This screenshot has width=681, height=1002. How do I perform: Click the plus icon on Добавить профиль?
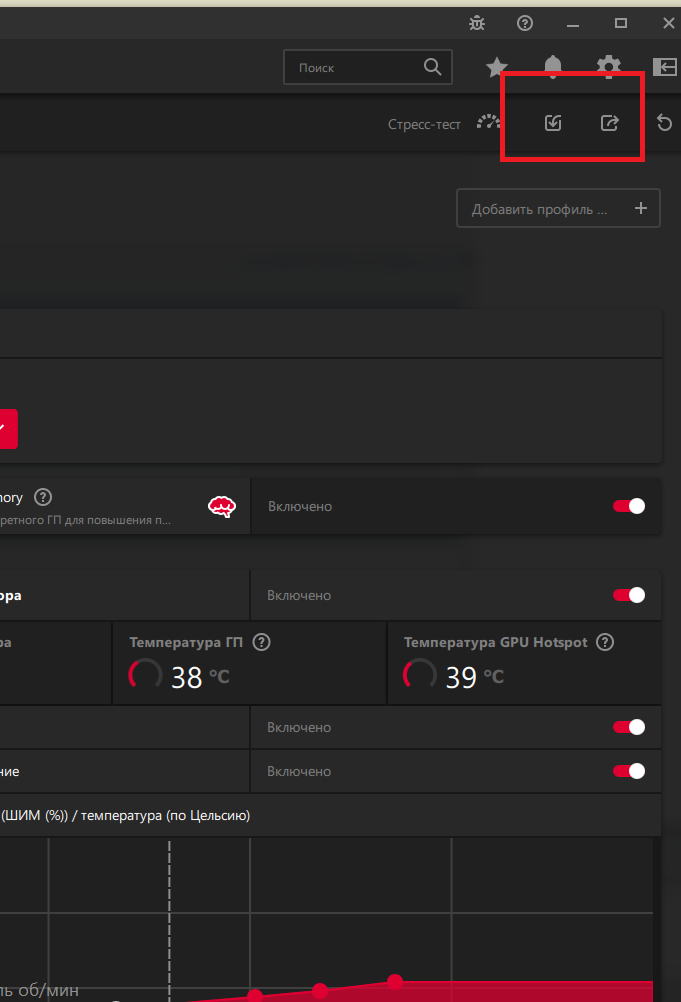(641, 208)
